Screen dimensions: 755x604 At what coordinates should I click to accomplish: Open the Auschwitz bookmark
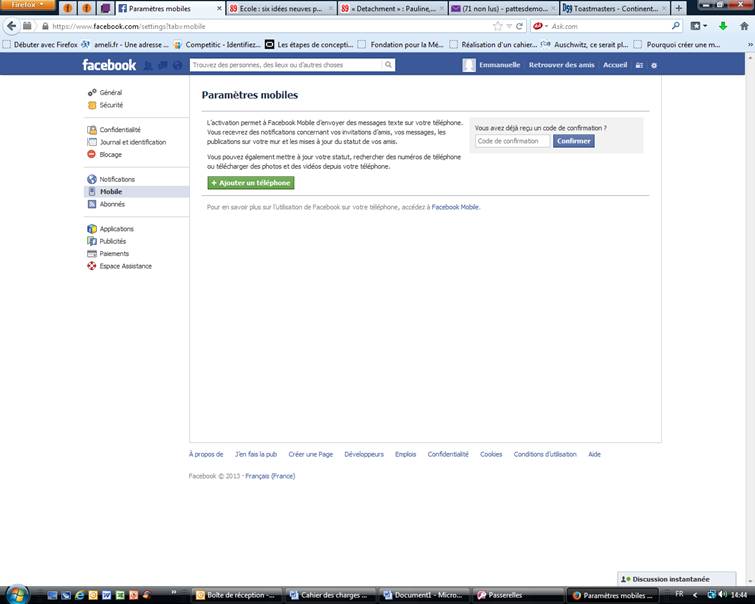(585, 45)
